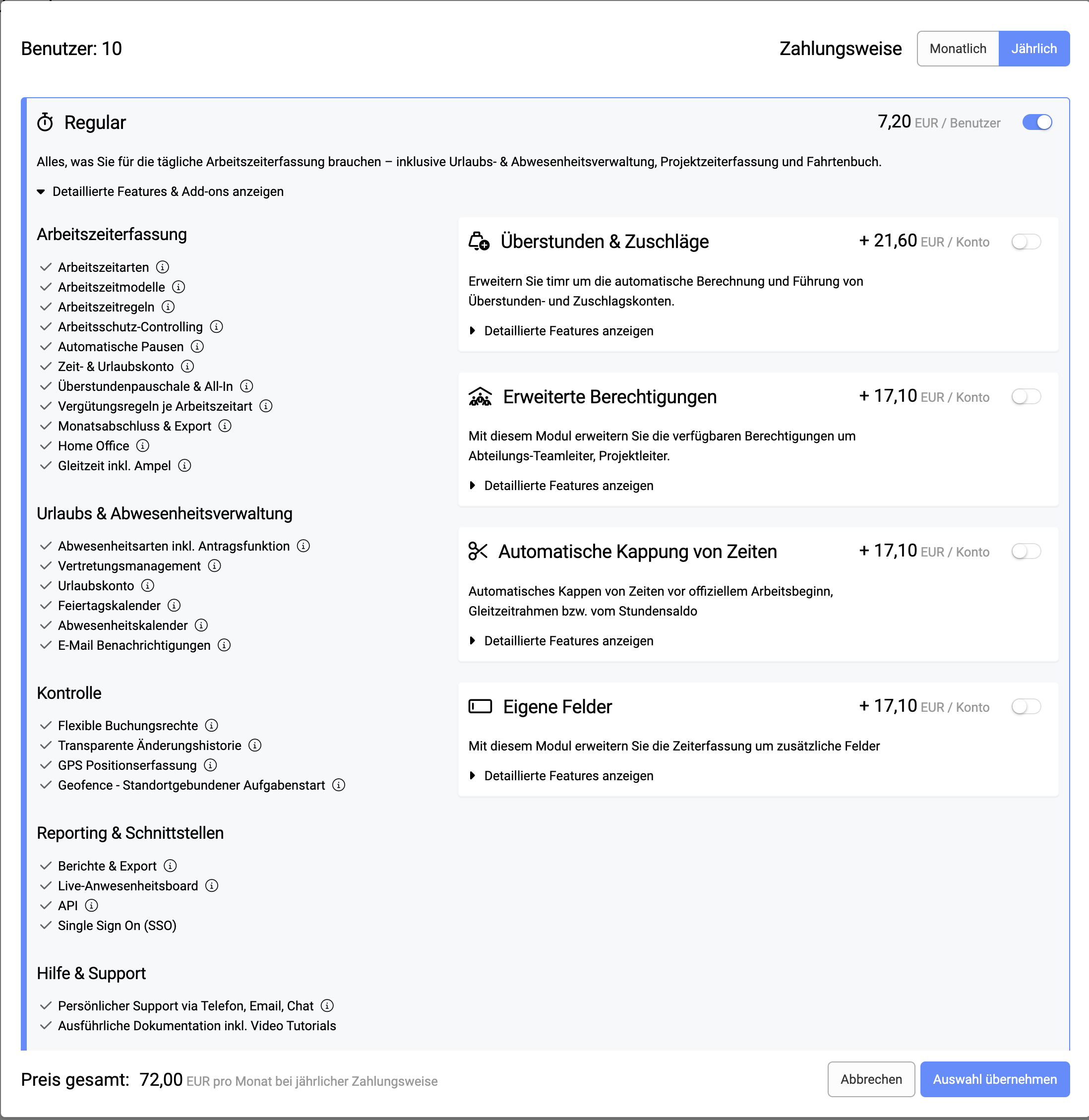Image resolution: width=1089 pixels, height=1120 pixels.
Task: Click info icon for Live-Anwesenheitsboard
Action: pos(212,885)
